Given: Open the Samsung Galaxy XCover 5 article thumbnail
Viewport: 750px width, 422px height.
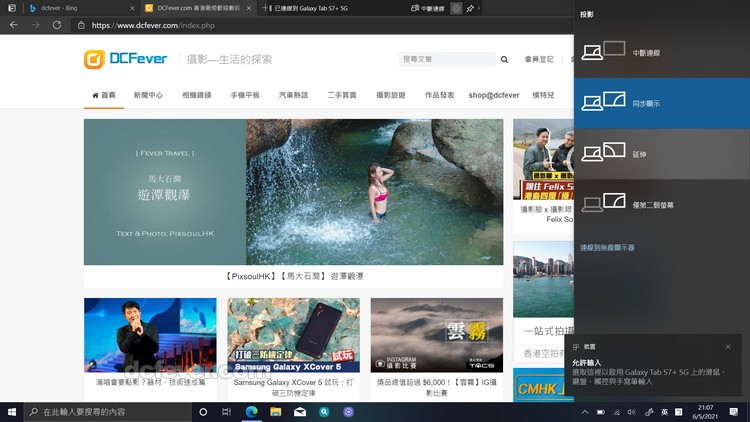Looking at the screenshot, I should coord(294,335).
